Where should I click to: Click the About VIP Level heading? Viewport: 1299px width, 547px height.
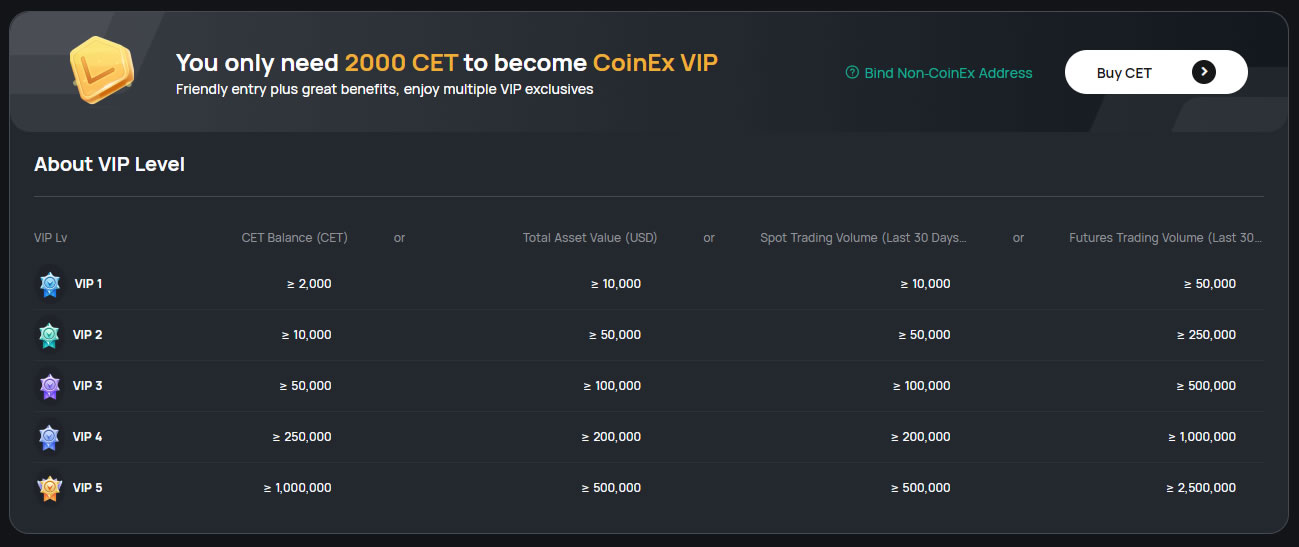point(109,164)
